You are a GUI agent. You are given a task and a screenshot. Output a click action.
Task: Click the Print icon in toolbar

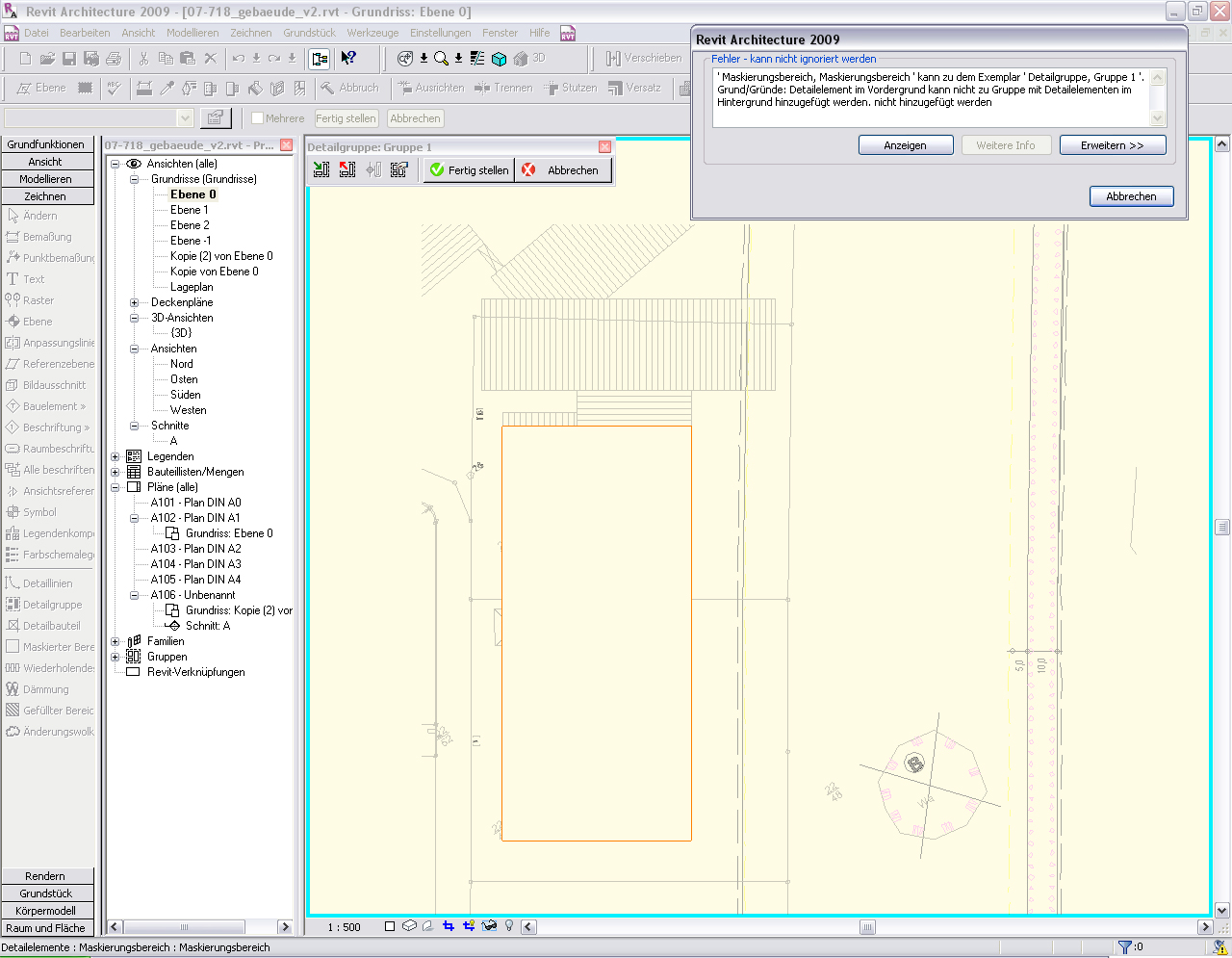click(x=114, y=59)
